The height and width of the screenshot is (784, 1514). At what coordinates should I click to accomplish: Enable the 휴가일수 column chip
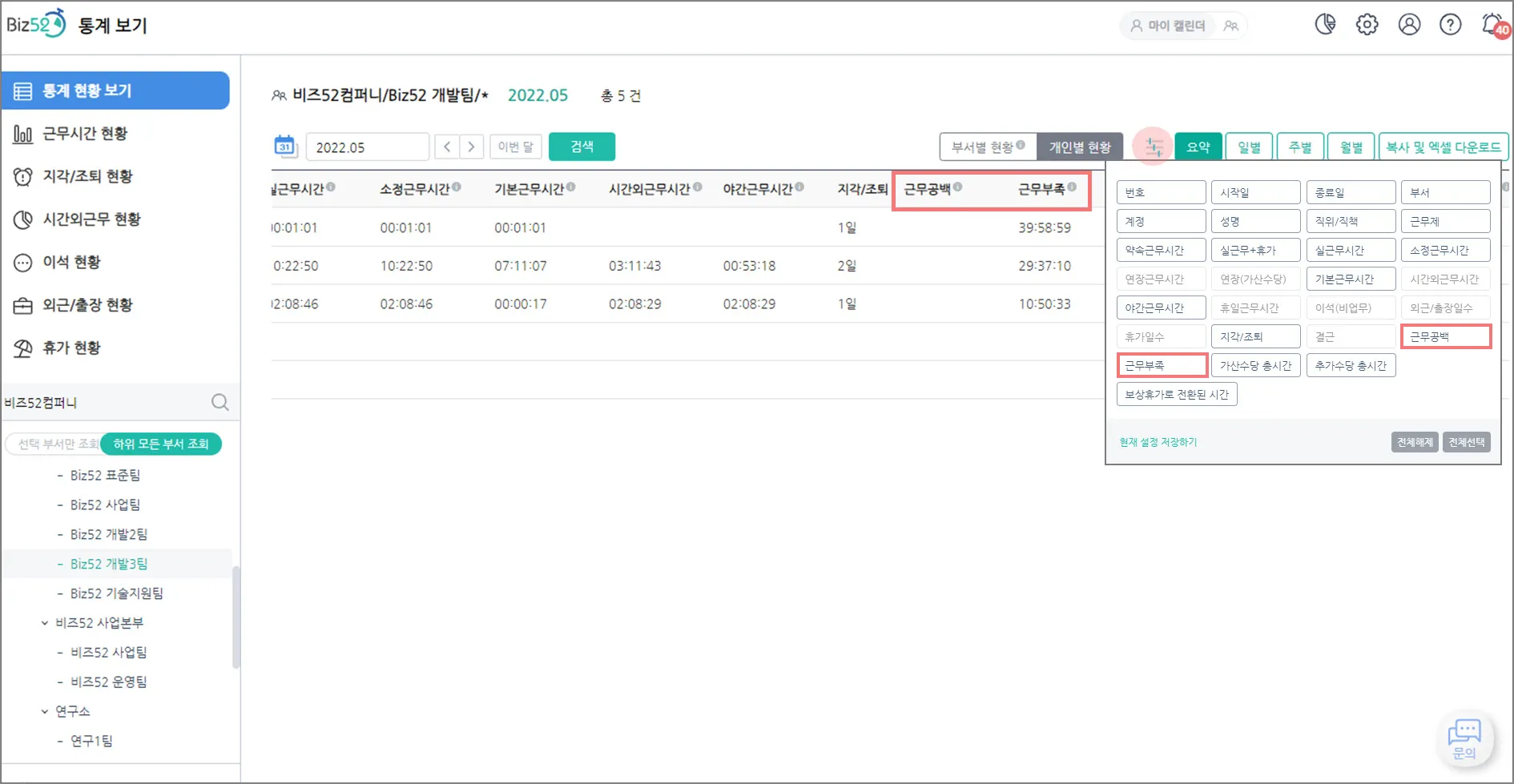[x=1161, y=336]
